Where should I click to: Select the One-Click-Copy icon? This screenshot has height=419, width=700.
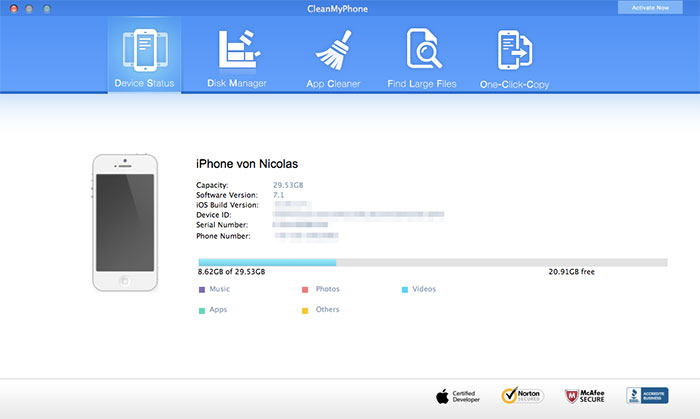coord(515,50)
